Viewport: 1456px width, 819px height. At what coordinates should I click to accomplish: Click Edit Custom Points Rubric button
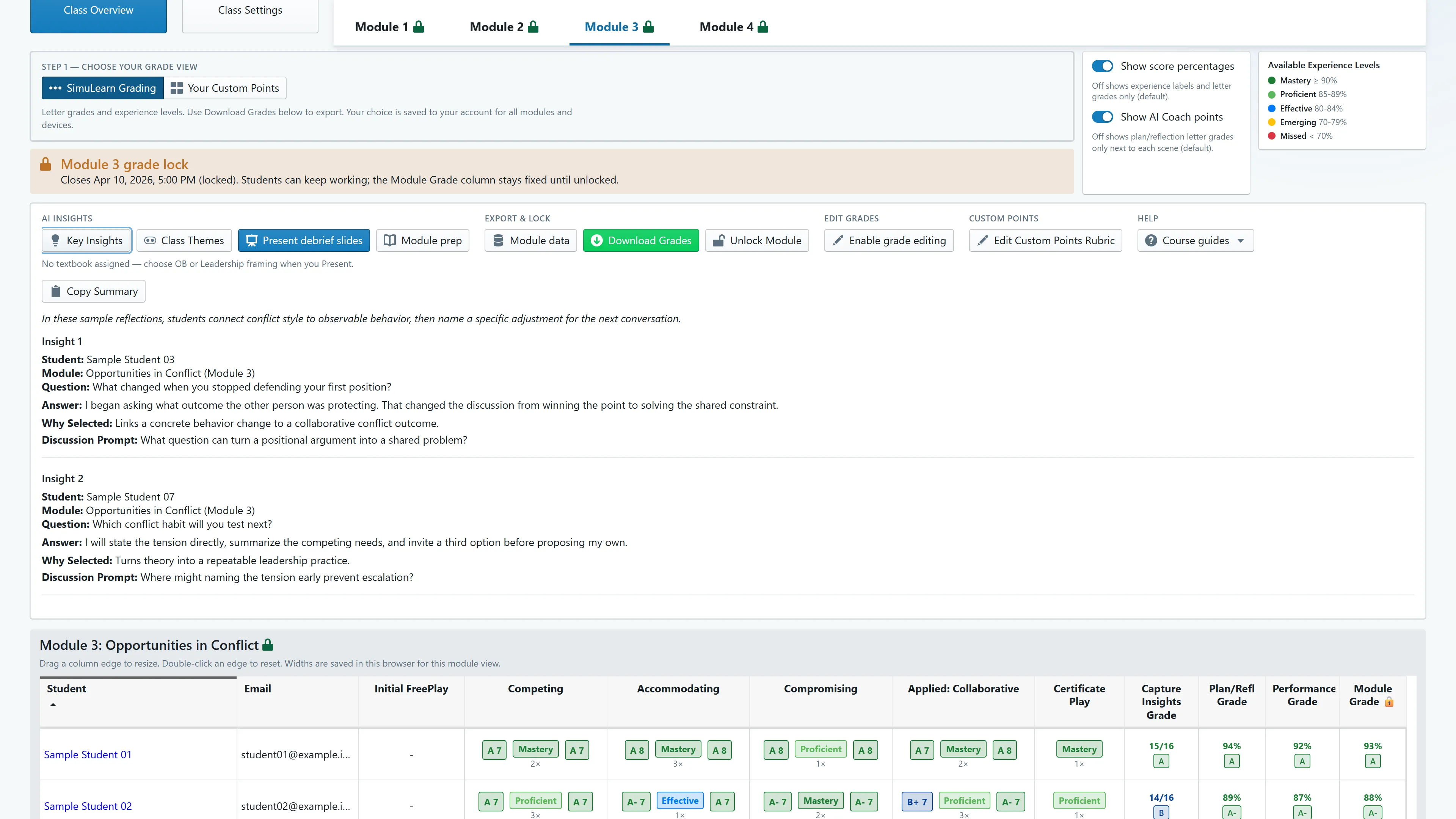[1045, 240]
